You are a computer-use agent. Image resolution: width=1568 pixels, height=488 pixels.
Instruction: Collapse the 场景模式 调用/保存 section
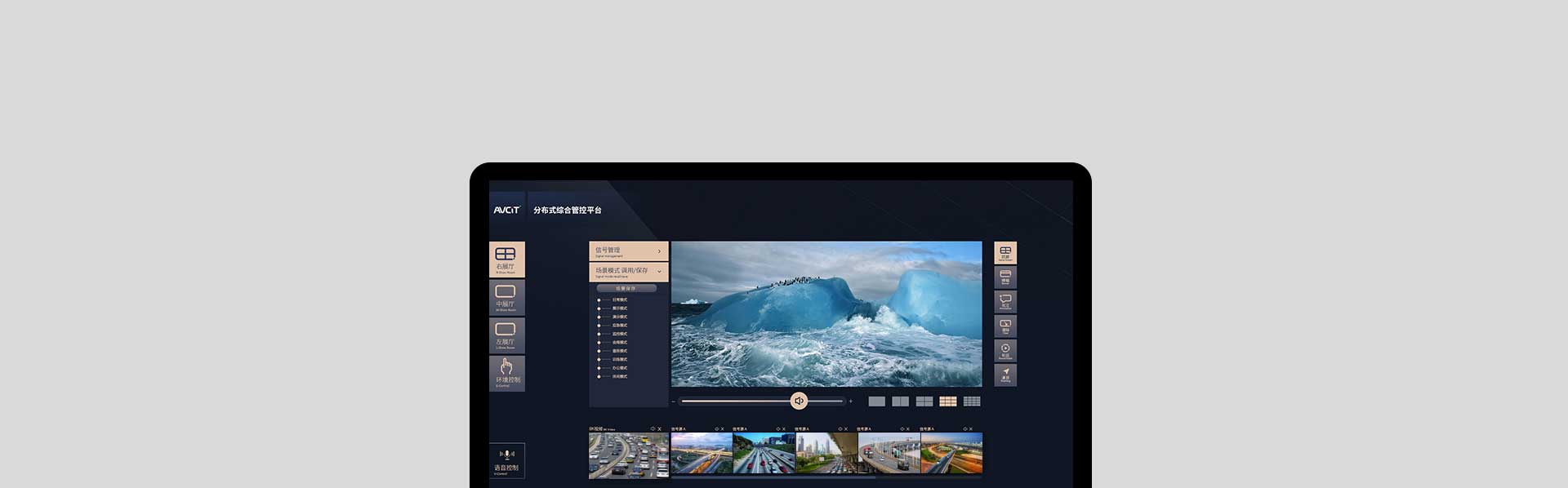628,272
